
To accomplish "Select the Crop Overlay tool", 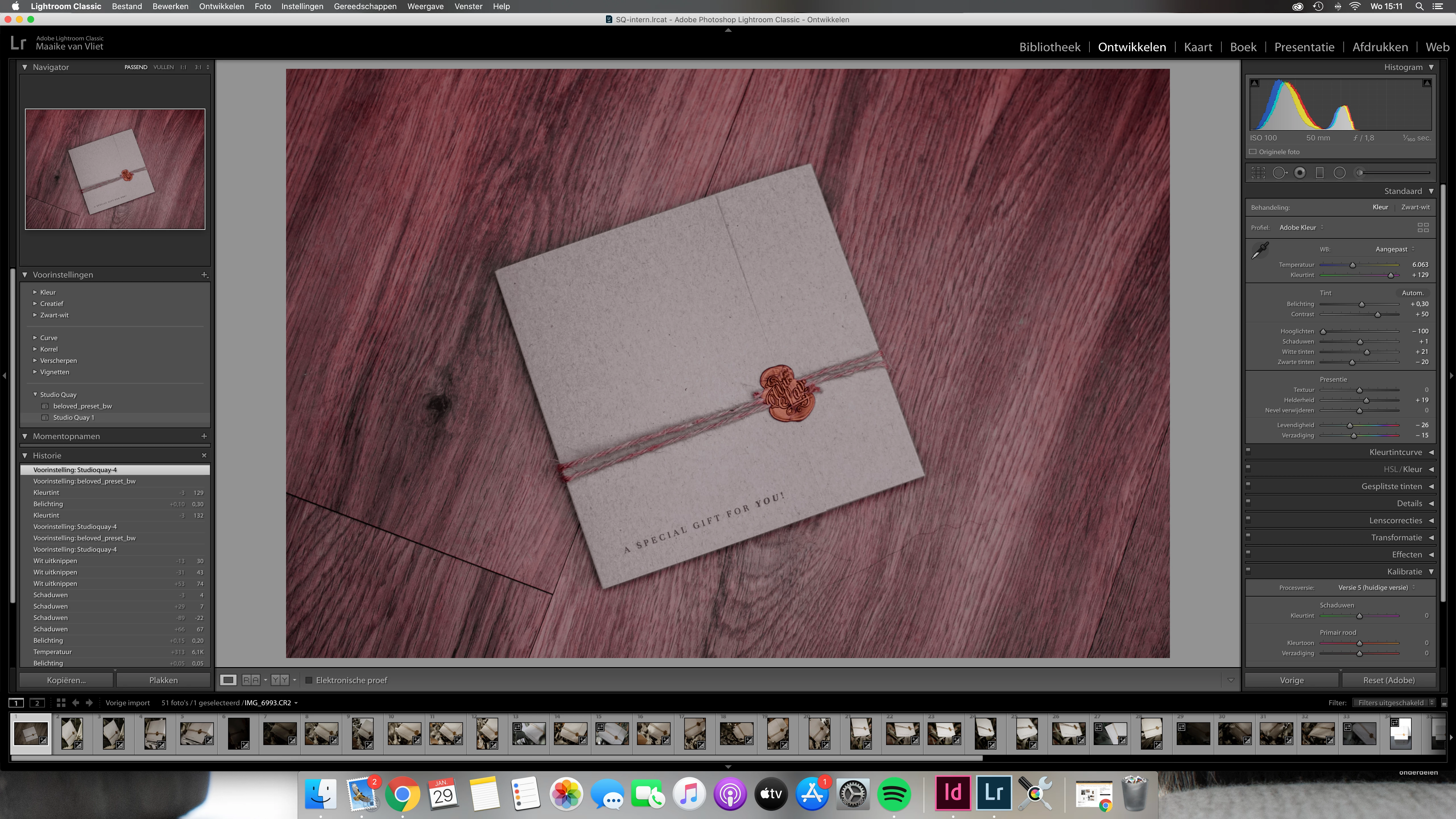I will [x=1258, y=173].
